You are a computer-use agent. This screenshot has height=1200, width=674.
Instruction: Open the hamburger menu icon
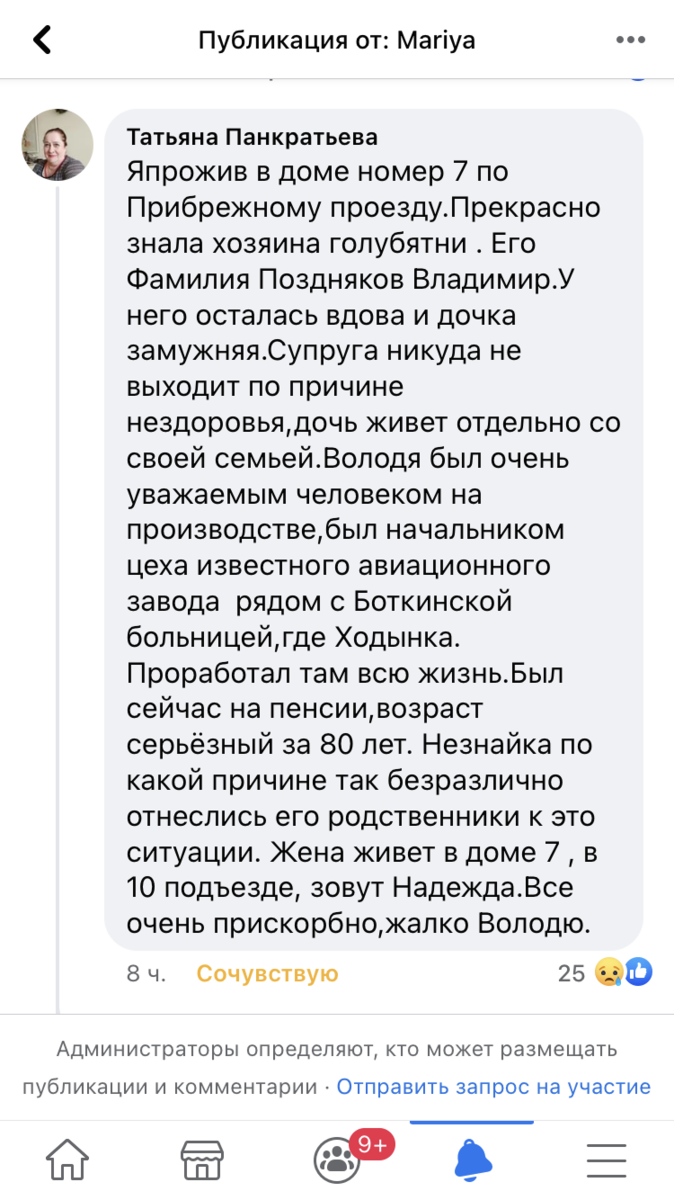point(606,1160)
